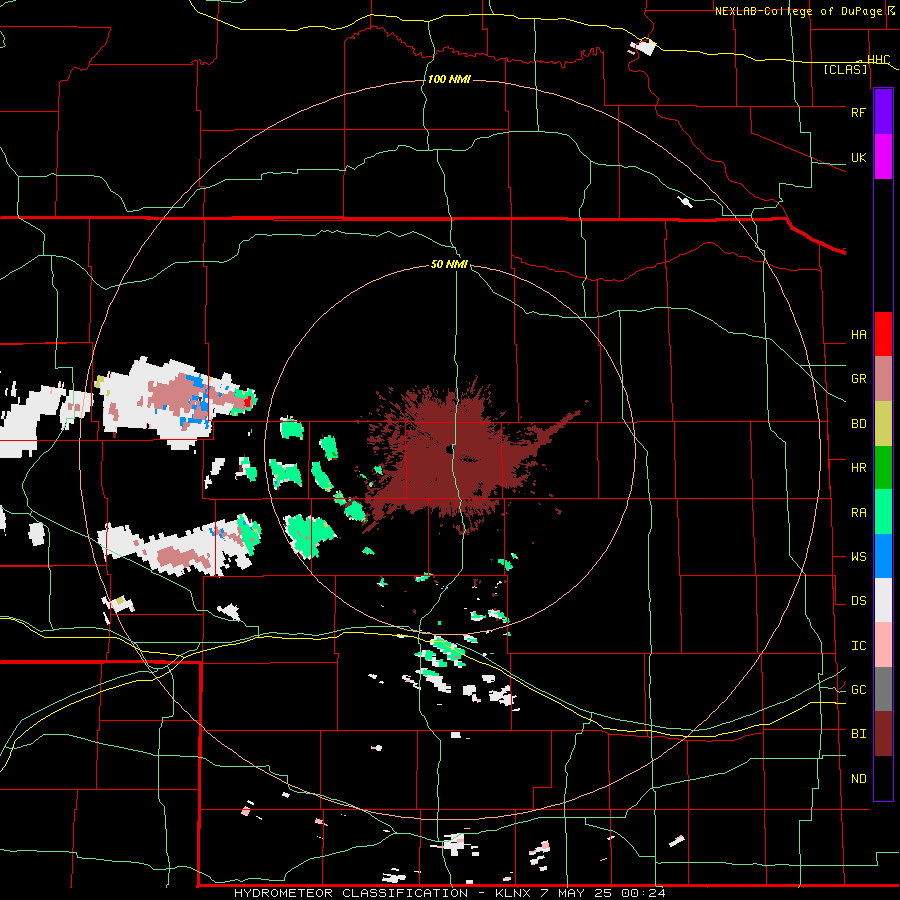
Task: Click the UK legend label
Action: 858,158
